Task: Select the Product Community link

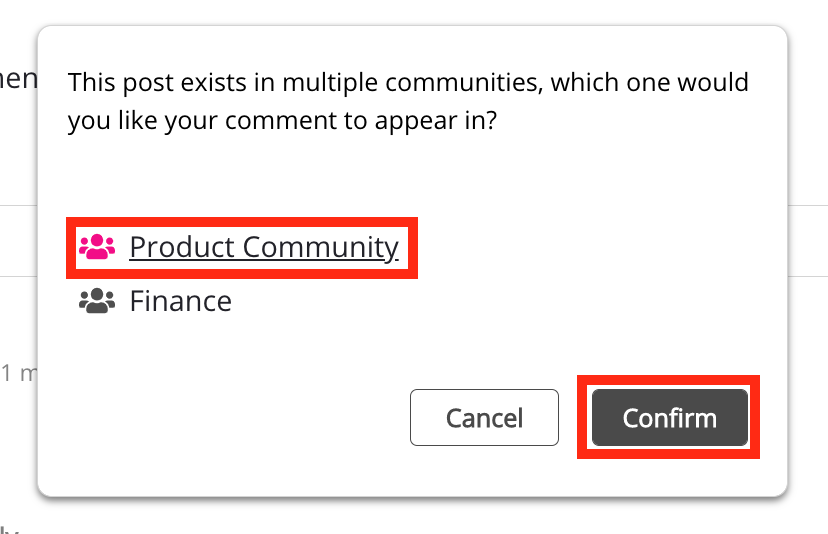Action: point(264,247)
